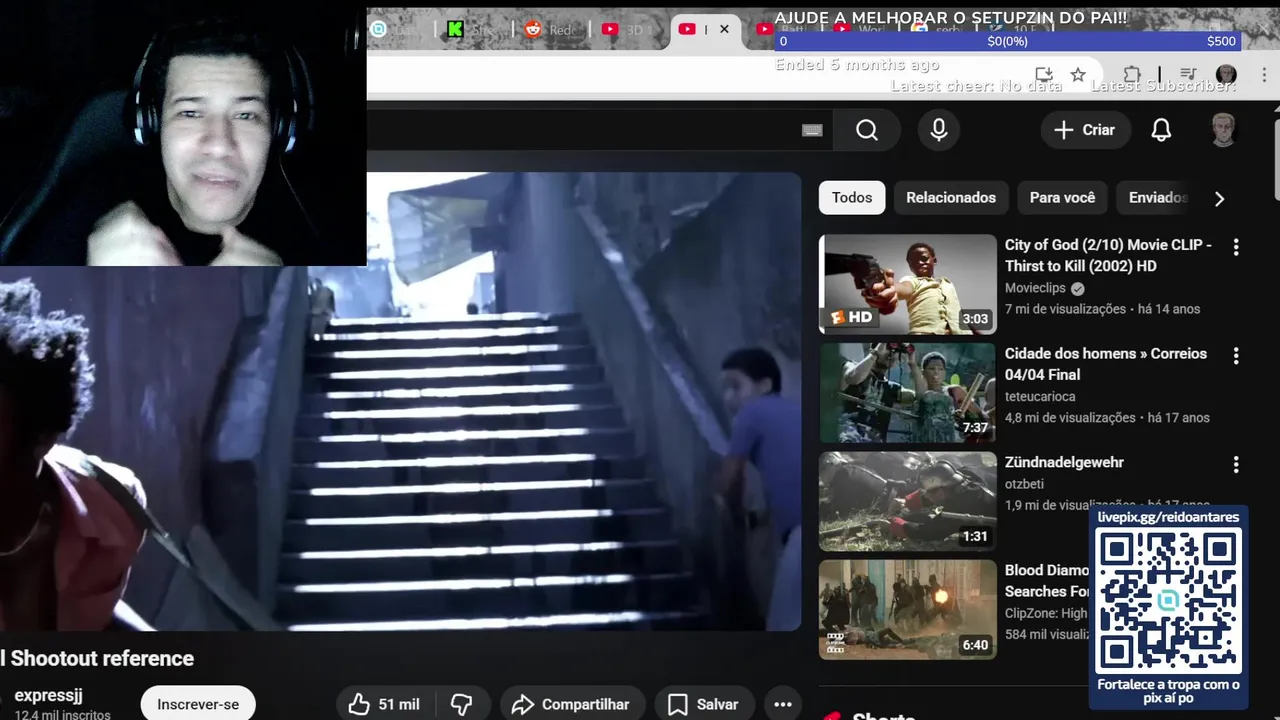Start voice search with the microphone icon
Screen dimensions: 1280x720
(x=938, y=130)
